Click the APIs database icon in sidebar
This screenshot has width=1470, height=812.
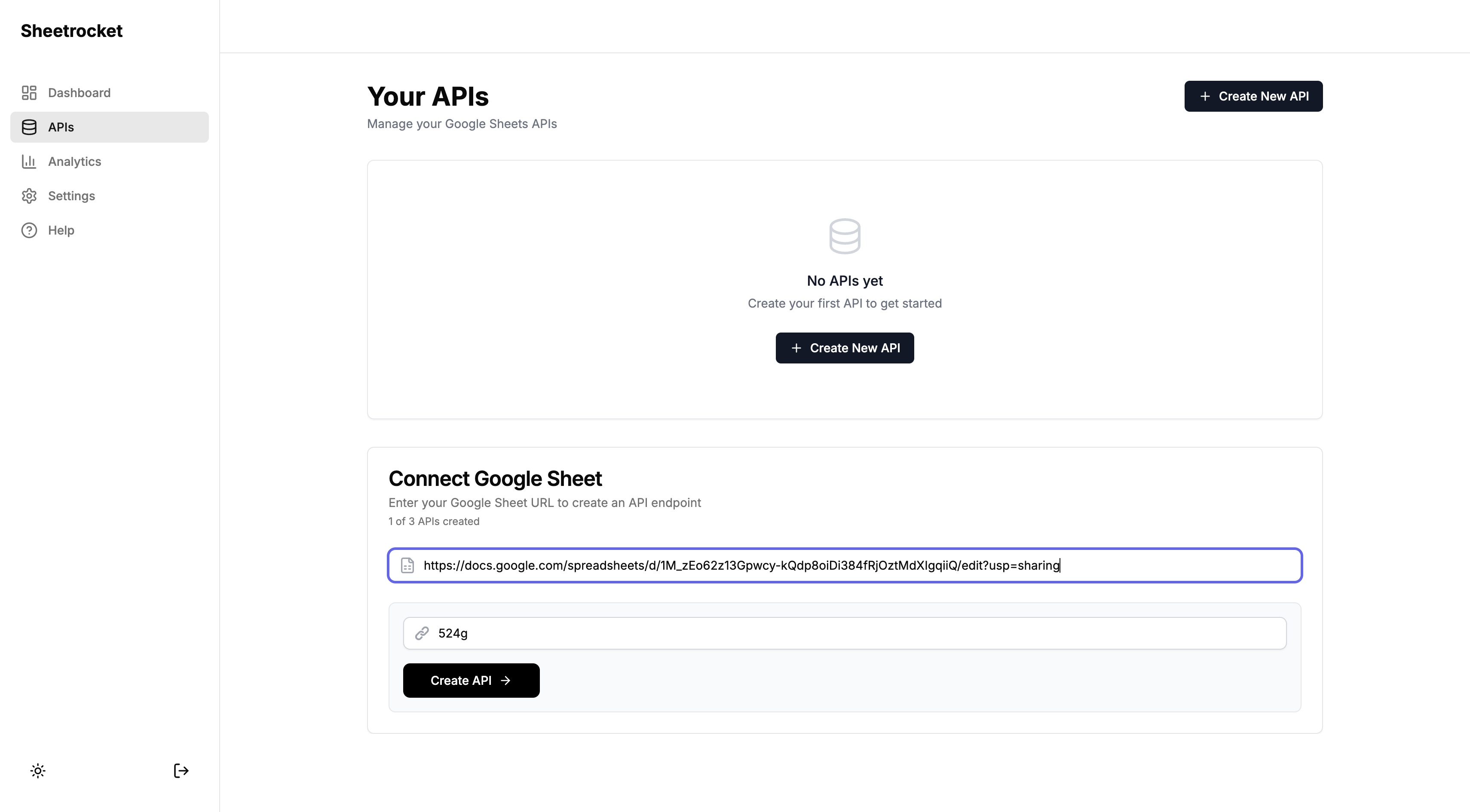(29, 127)
